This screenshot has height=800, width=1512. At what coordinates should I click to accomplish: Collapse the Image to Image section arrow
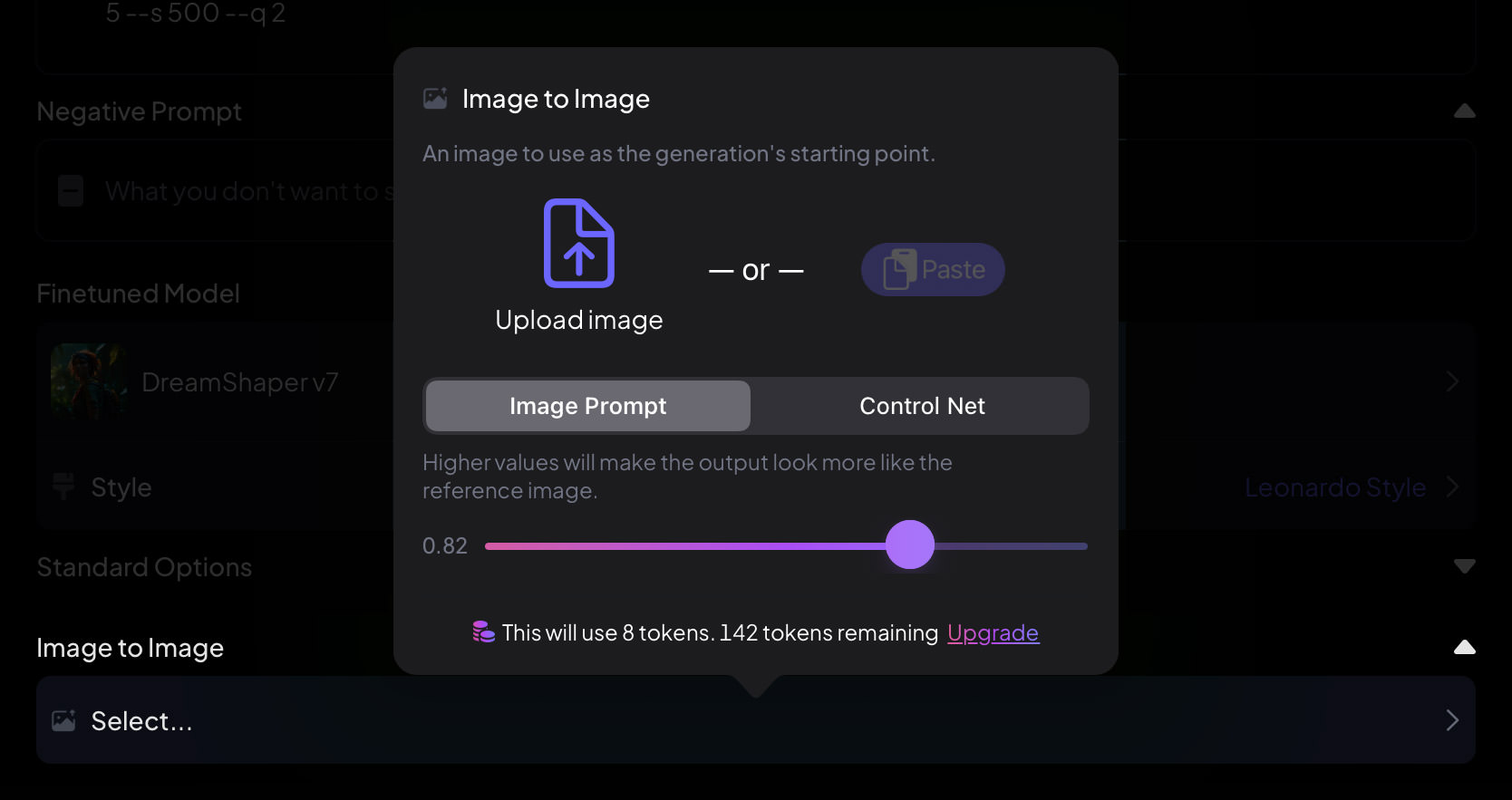(1465, 647)
